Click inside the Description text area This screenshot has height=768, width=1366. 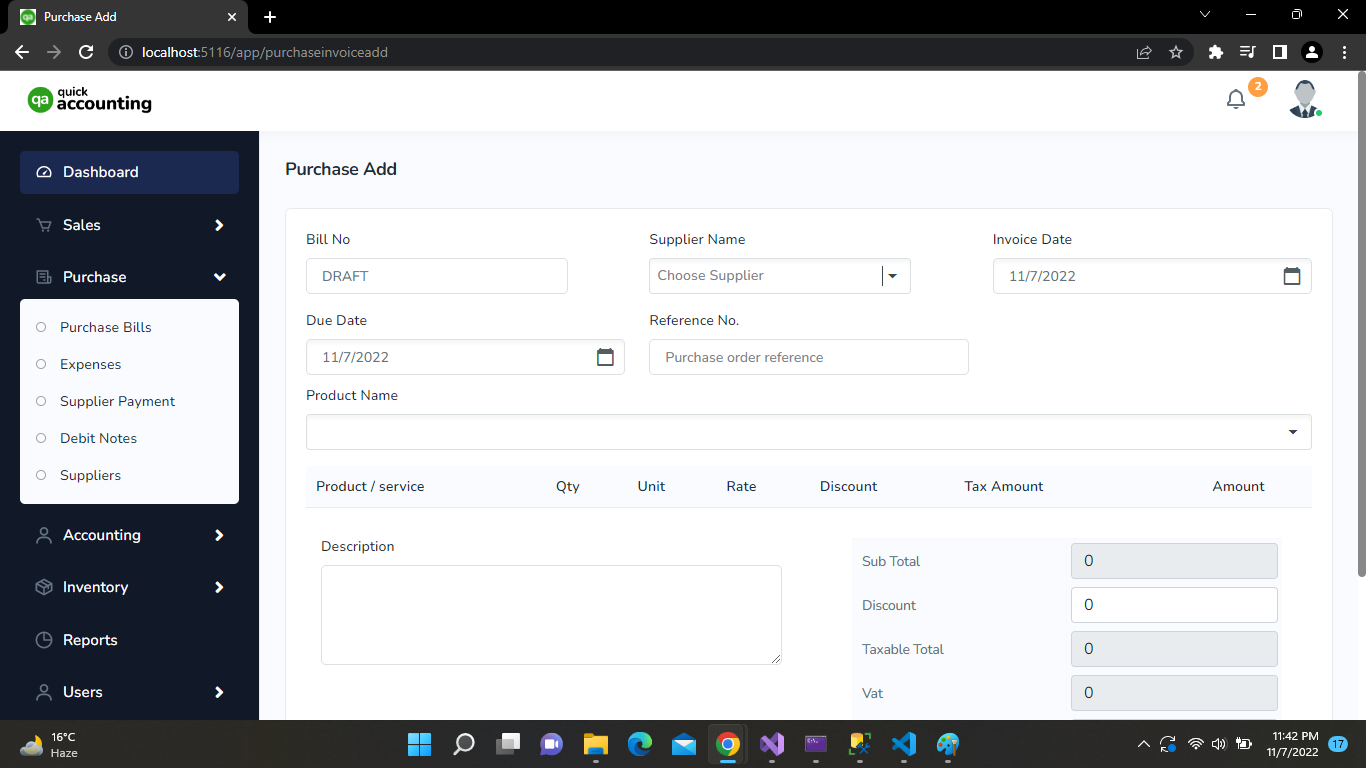pos(551,614)
